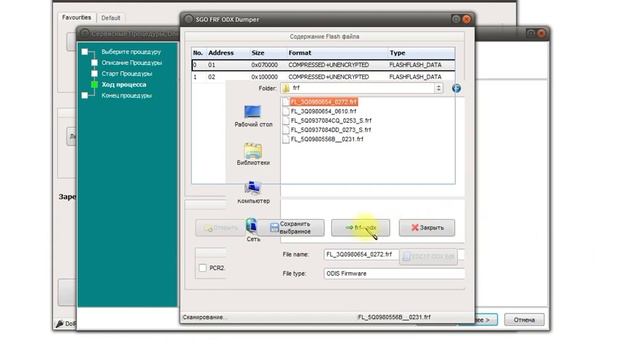This screenshot has height=360, width=640.
Task: Click the file icon of FL_5Q0980556B__0231.frf
Action: 286,139
